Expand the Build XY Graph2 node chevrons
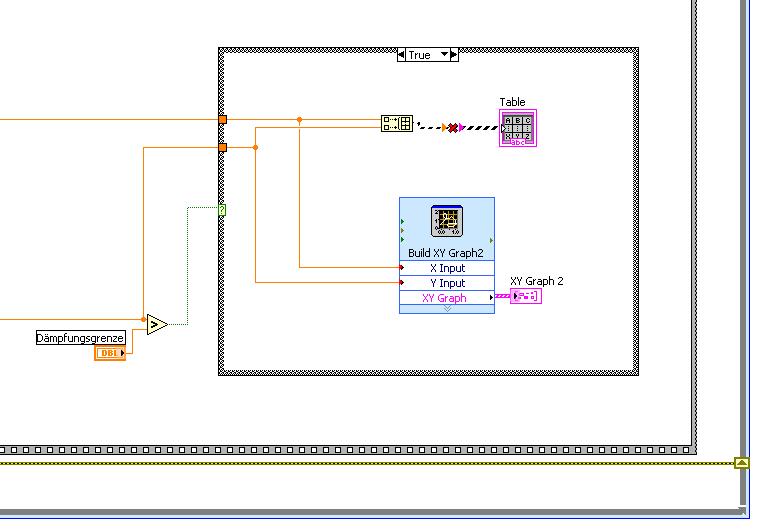Image resolution: width=772 pixels, height=532 pixels. 447,309
